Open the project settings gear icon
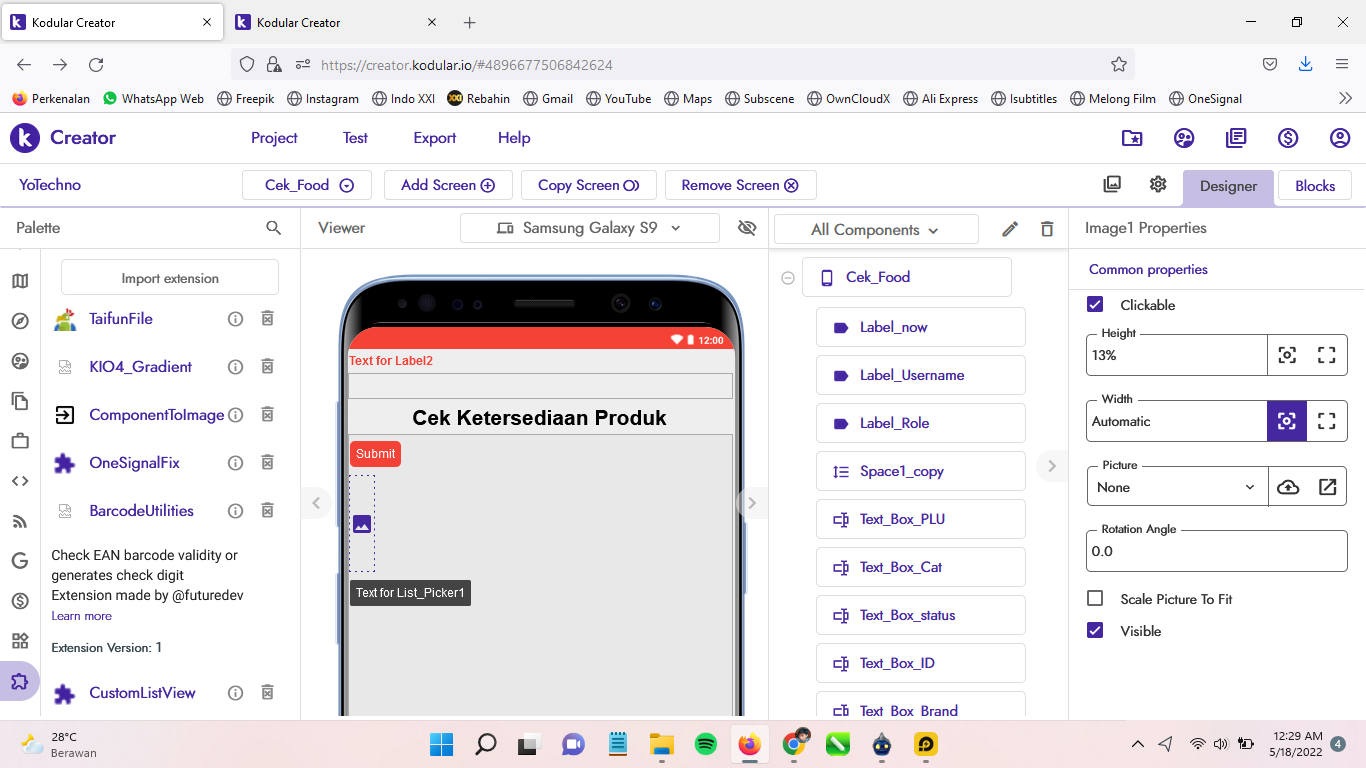The height and width of the screenshot is (768, 1366). 1158,185
